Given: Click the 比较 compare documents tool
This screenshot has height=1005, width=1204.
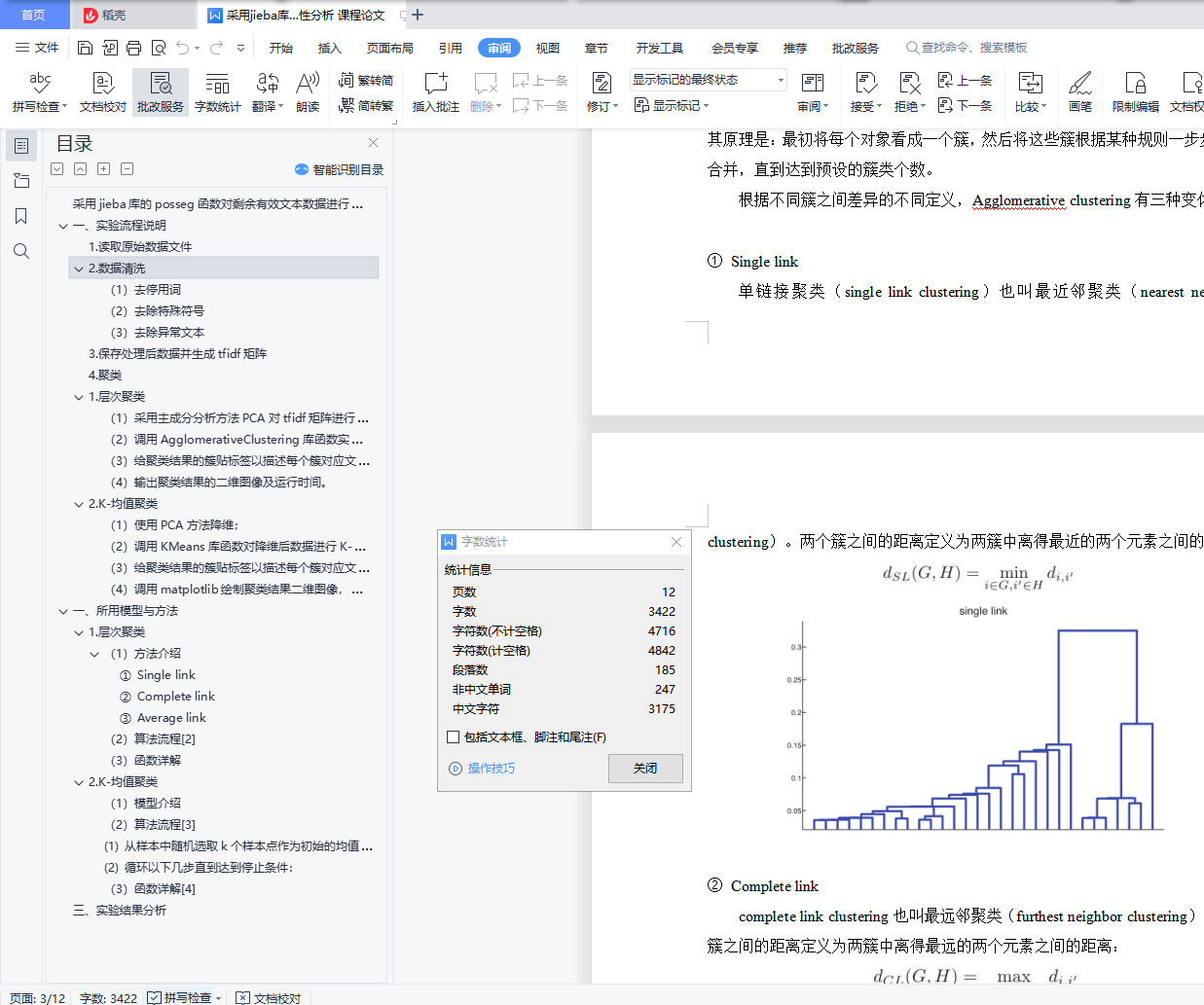Looking at the screenshot, I should click(x=1031, y=92).
